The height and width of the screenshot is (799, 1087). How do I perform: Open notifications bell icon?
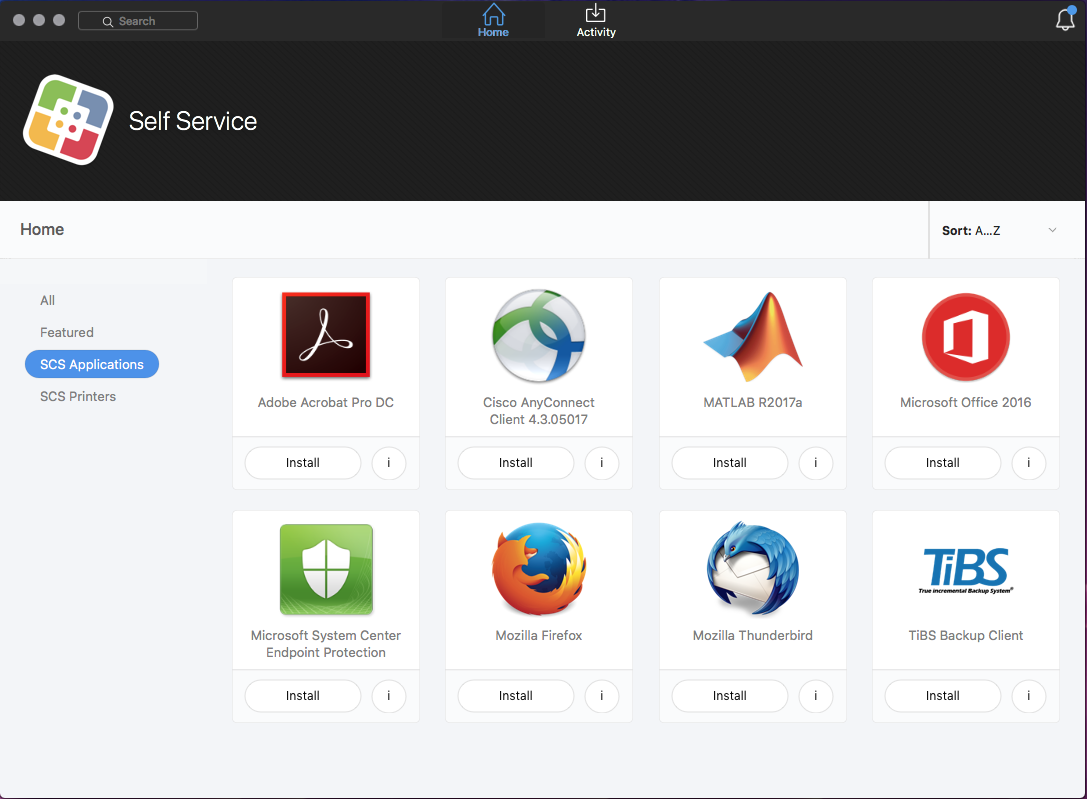point(1065,19)
